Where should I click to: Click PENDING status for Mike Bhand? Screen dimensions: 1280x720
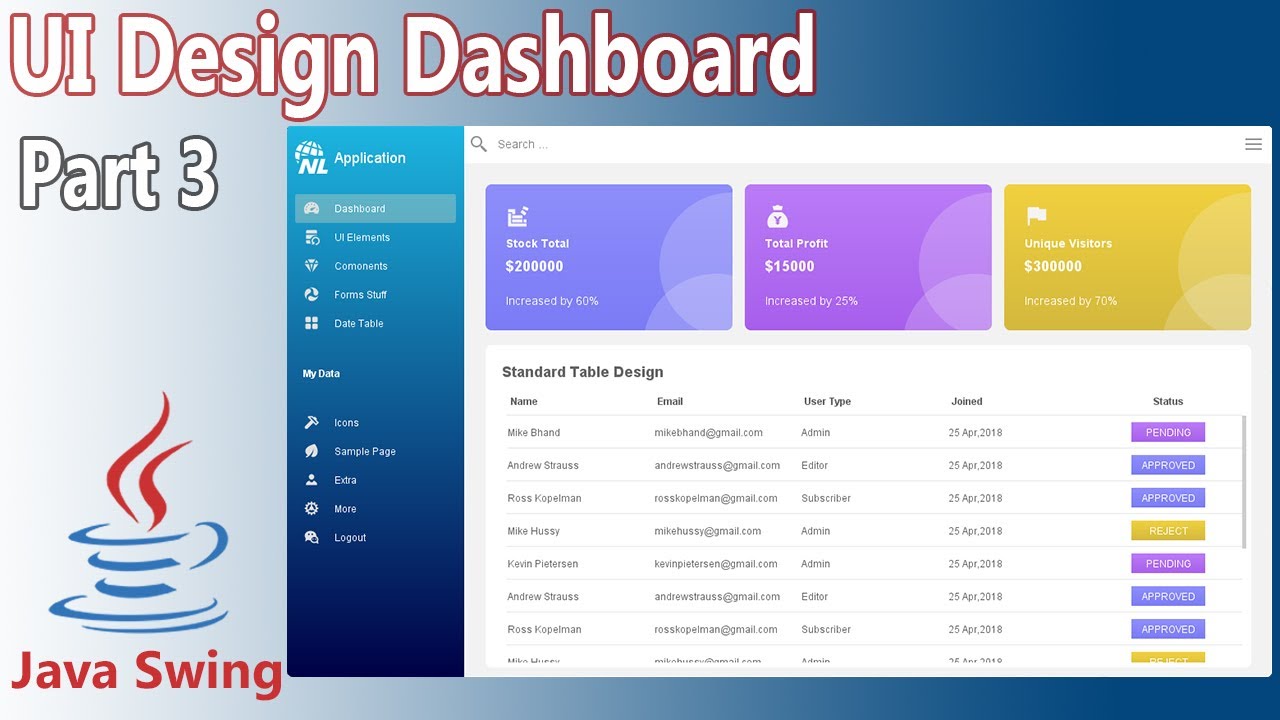click(x=1168, y=432)
